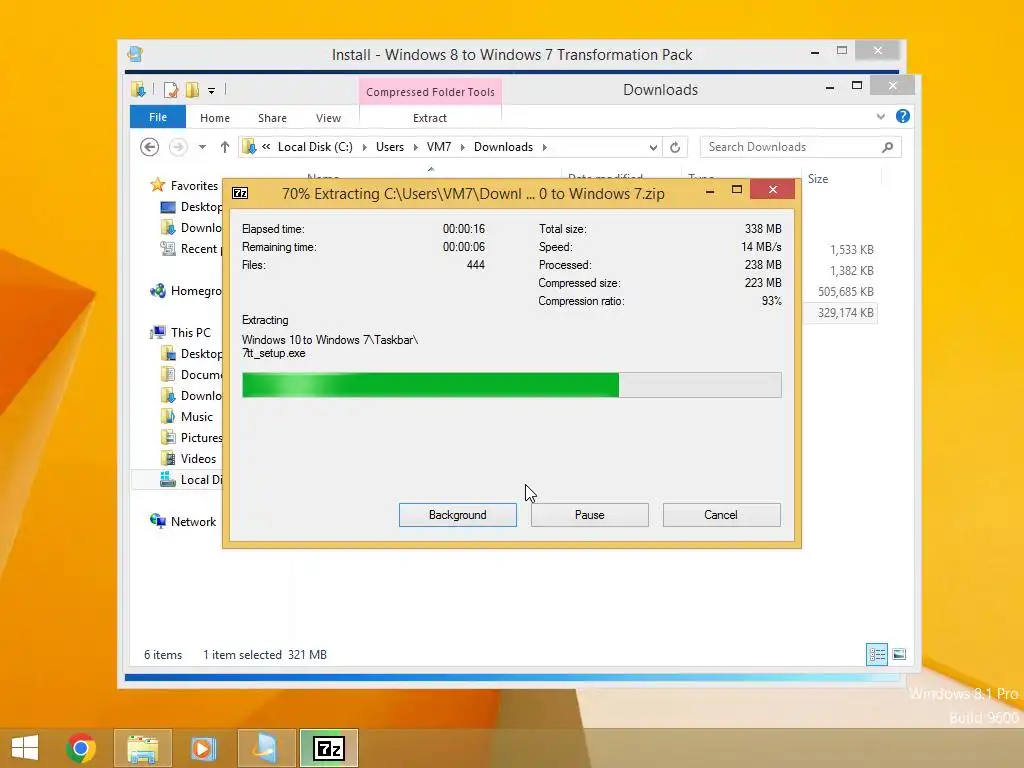The width and height of the screenshot is (1024, 768).
Task: Refresh the Downloads folder
Action: [675, 148]
